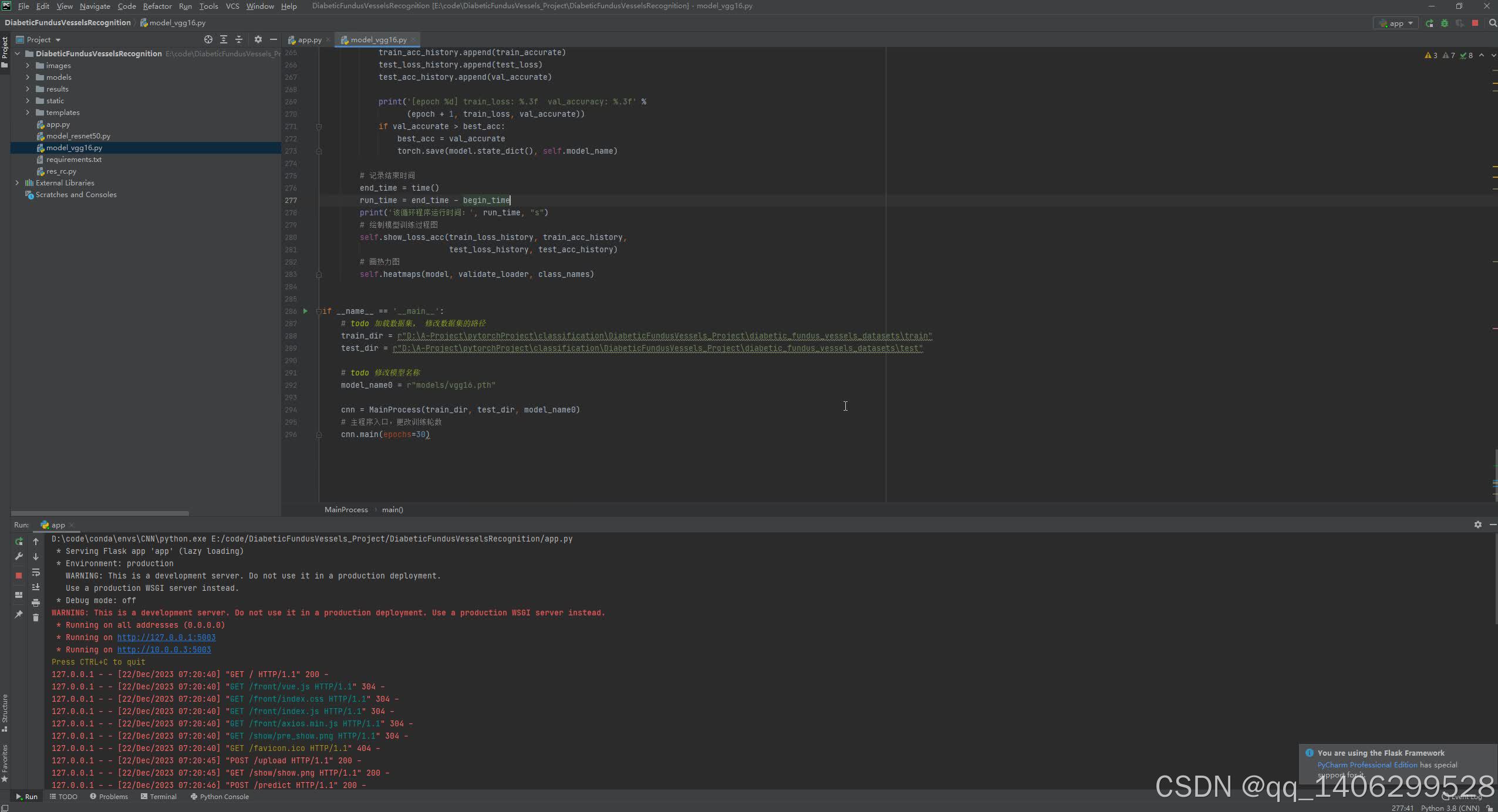Open the Problems tool tab

pyautogui.click(x=109, y=796)
